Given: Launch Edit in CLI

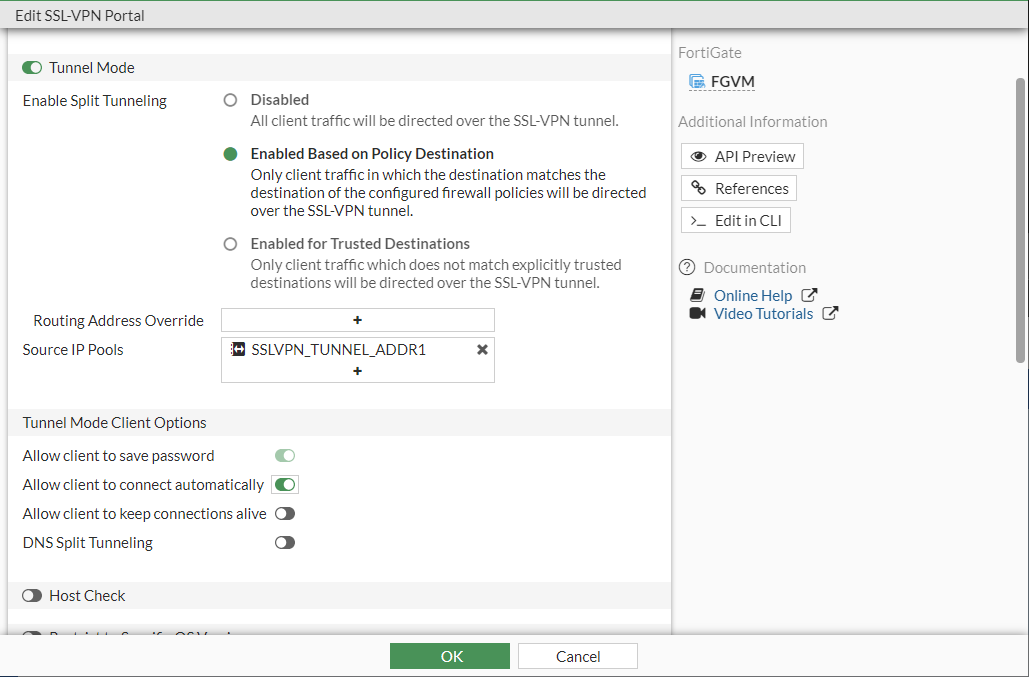Looking at the screenshot, I should coord(735,220).
